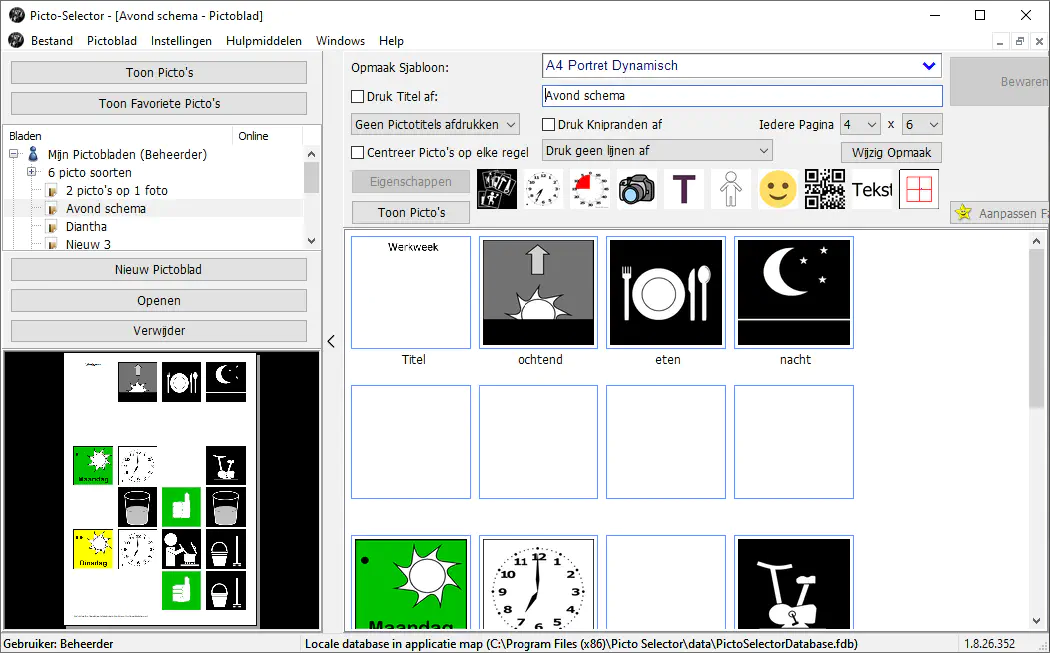Open the Geen Pictotitels afdrukken dropdown
This screenshot has width=1050, height=653.
[x=436, y=125]
